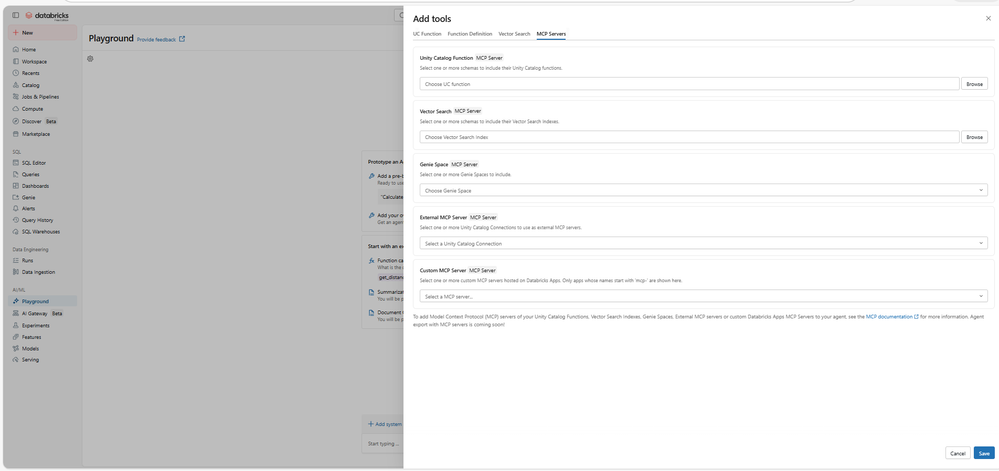
Task: Click the Start typing message box
Action: (x=383, y=444)
